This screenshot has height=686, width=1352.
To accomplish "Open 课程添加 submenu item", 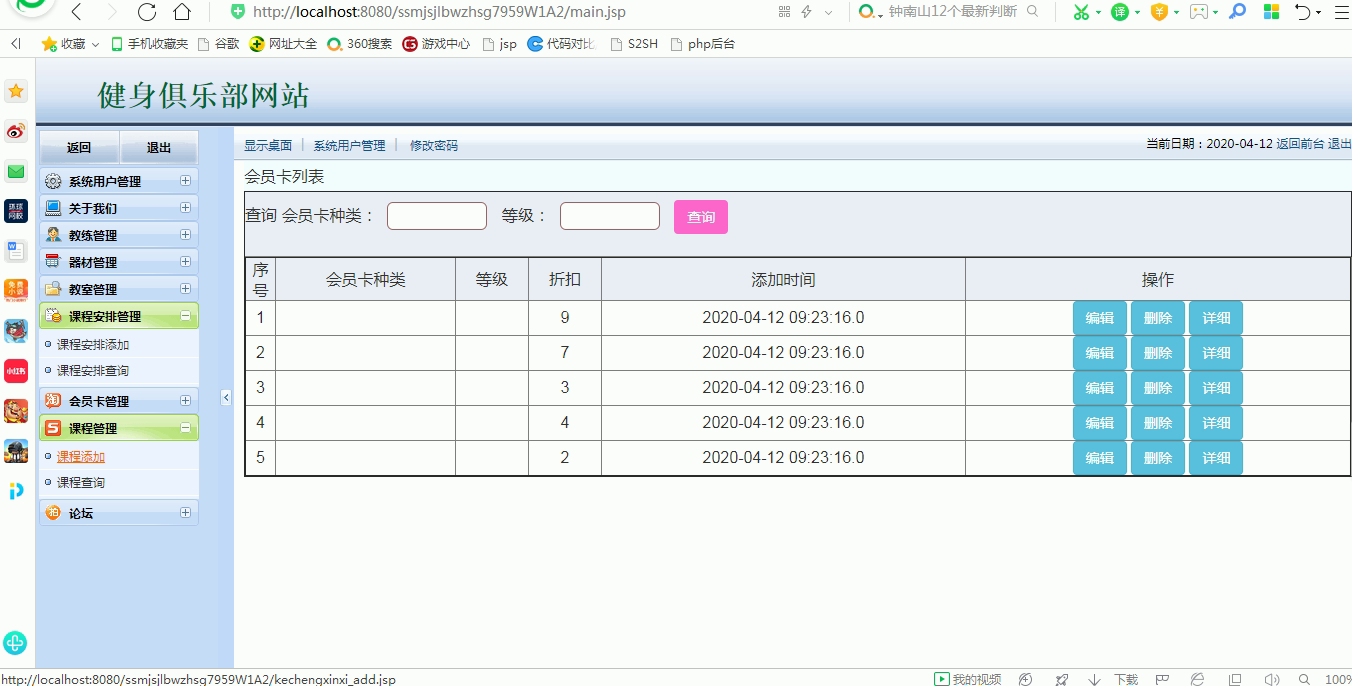I will click(81, 456).
